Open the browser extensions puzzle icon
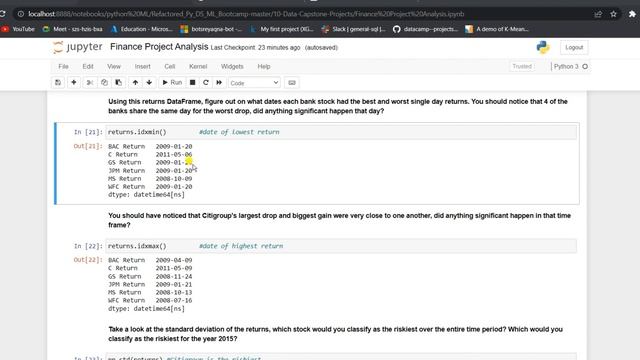640x360 pixels. 632,14
